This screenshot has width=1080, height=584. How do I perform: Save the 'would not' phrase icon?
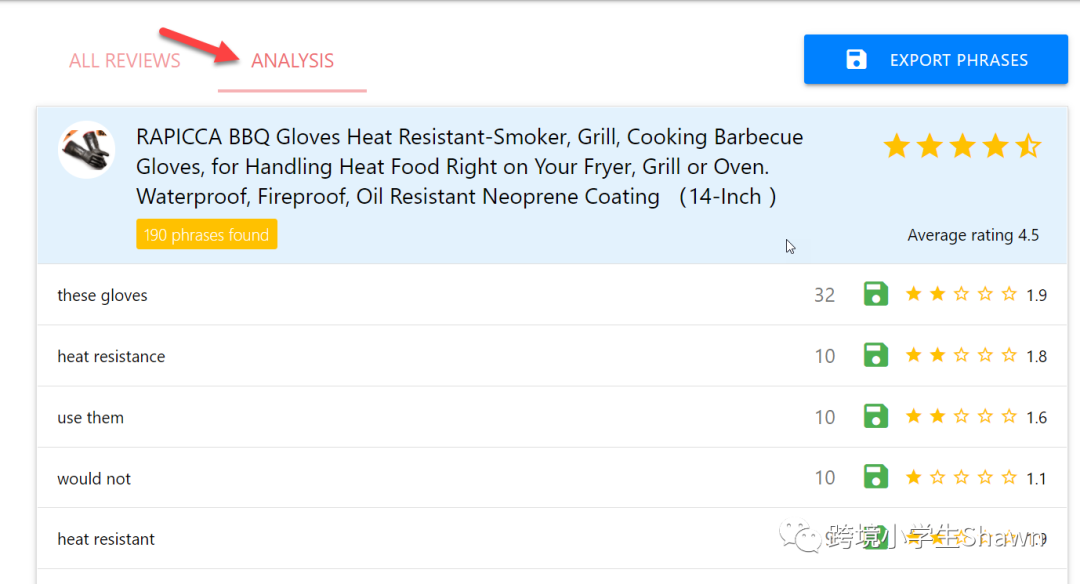[x=876, y=477]
